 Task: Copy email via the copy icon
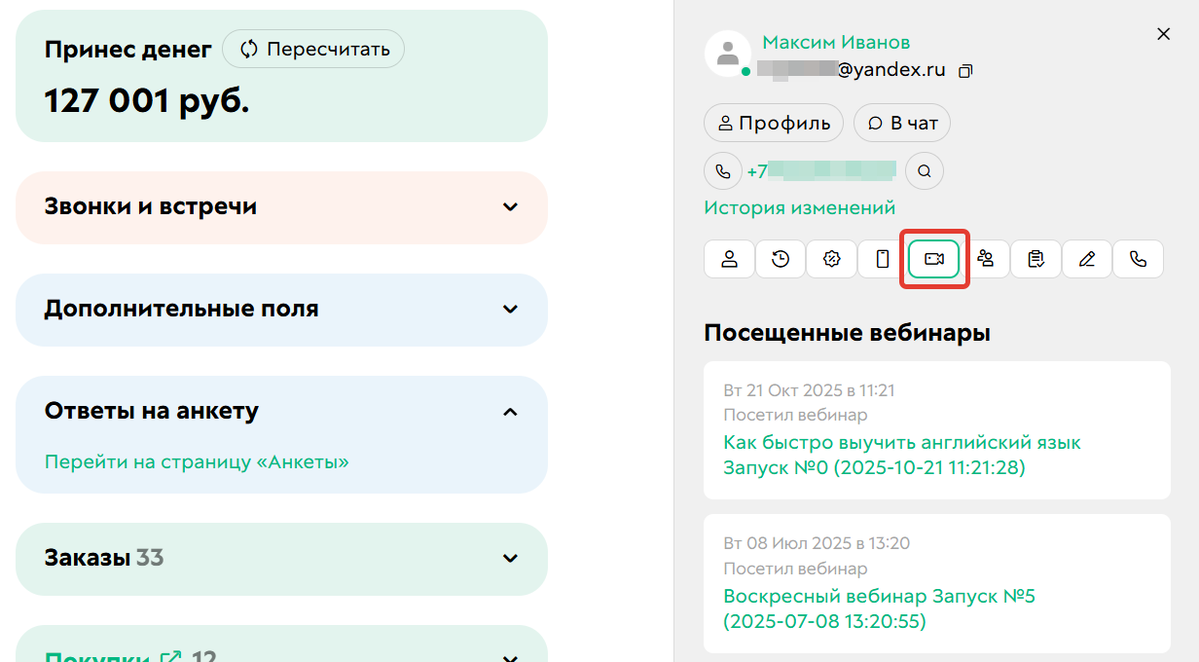(x=965, y=71)
